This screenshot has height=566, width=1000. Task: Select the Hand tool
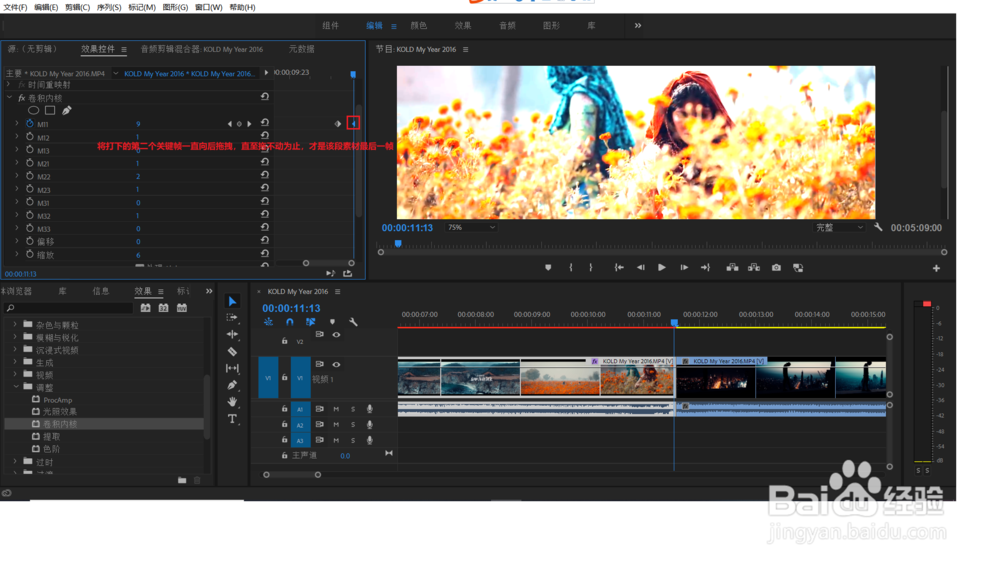[x=232, y=401]
